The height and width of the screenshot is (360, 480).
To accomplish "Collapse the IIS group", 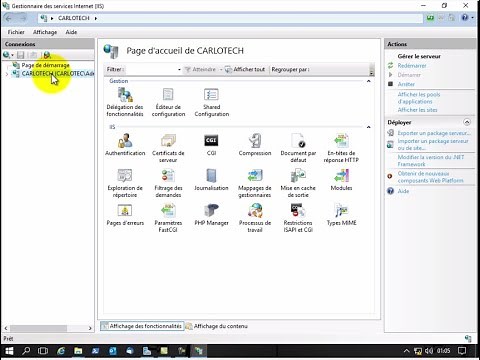I will coord(369,127).
